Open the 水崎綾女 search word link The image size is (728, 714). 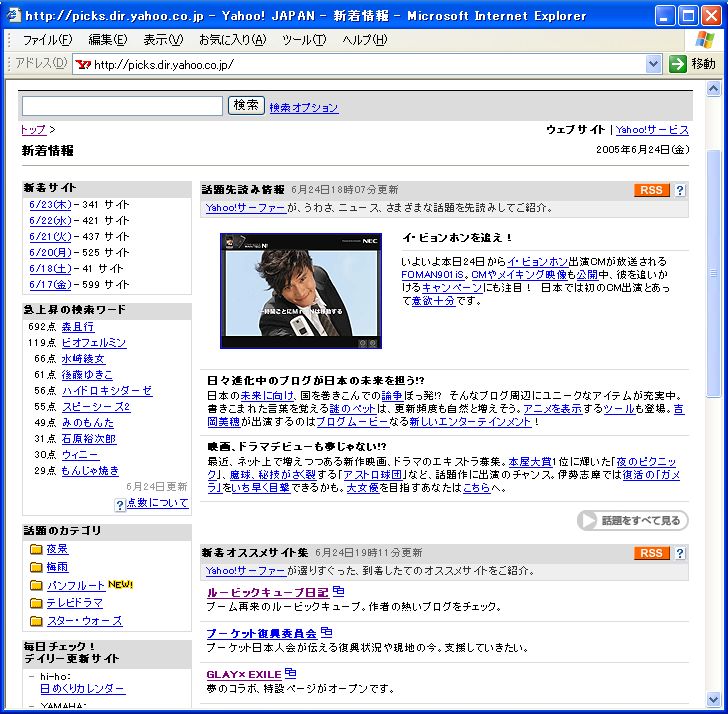(83, 359)
